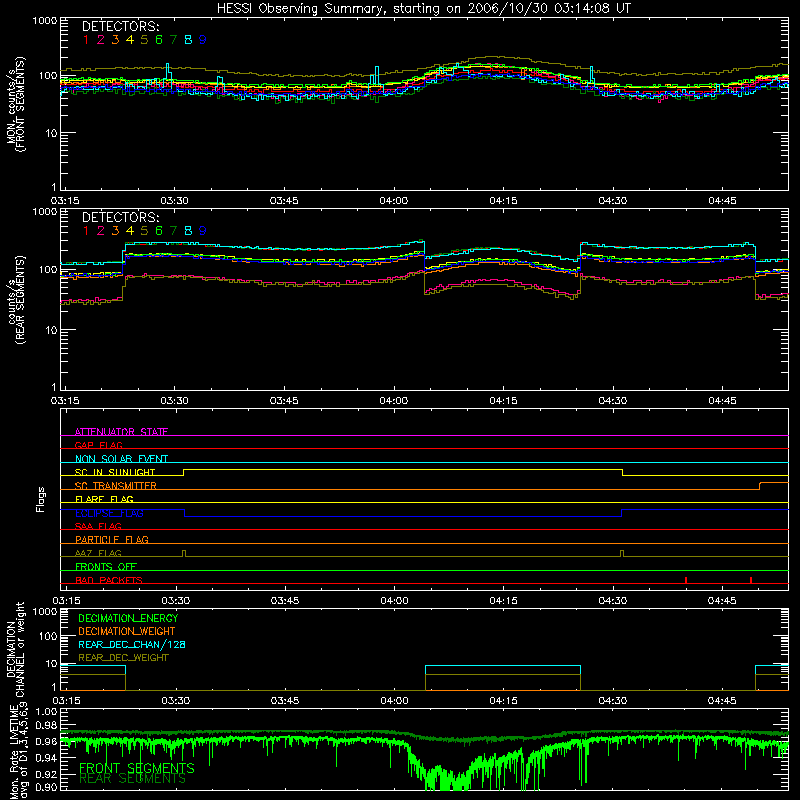800x800 pixels.
Task: Click the 04:30 tick under decimation plot
Action: [x=613, y=701]
